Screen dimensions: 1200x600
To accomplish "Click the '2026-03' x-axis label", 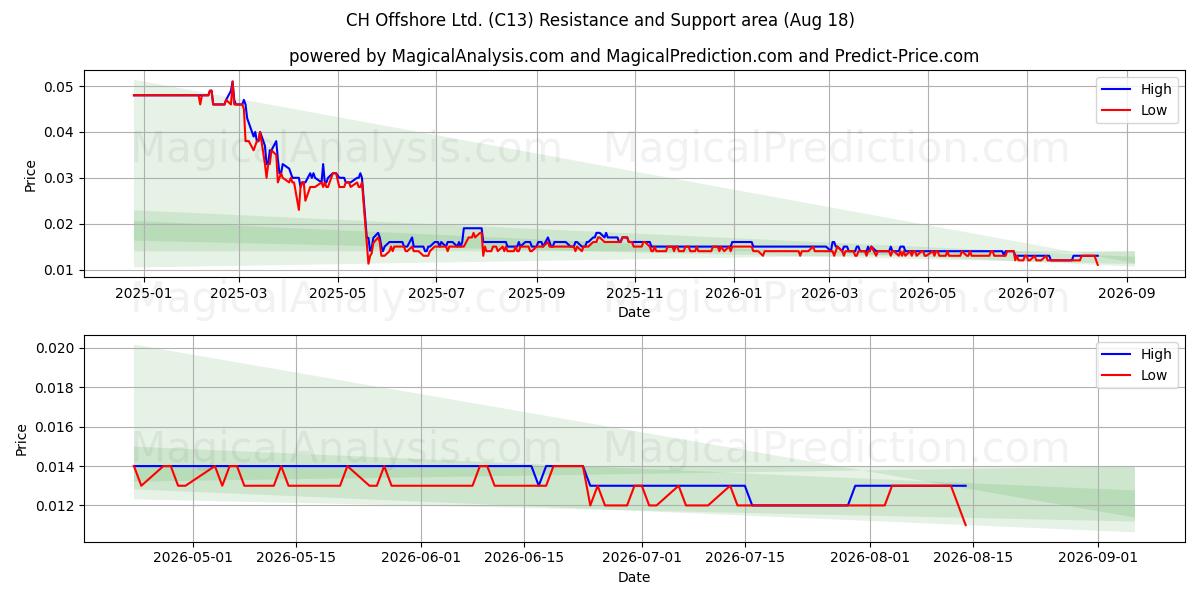I will coord(828,293).
